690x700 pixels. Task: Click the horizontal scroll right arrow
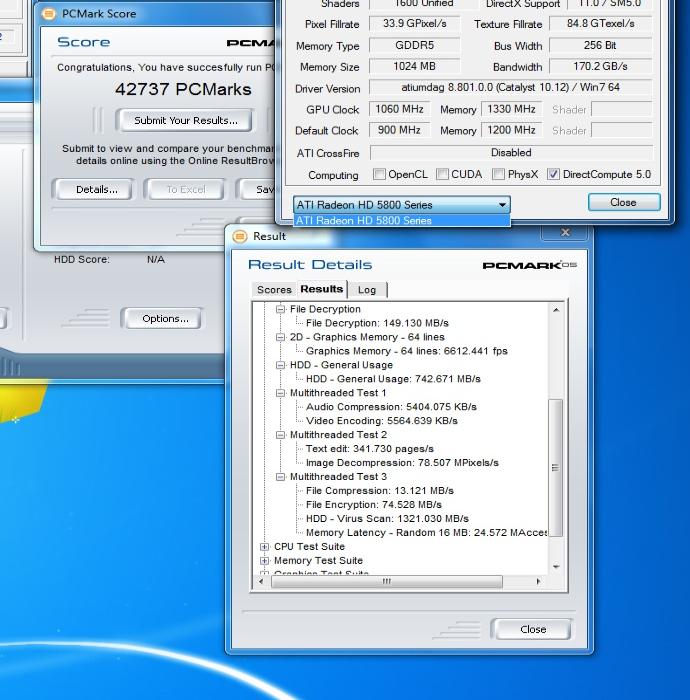[x=538, y=581]
